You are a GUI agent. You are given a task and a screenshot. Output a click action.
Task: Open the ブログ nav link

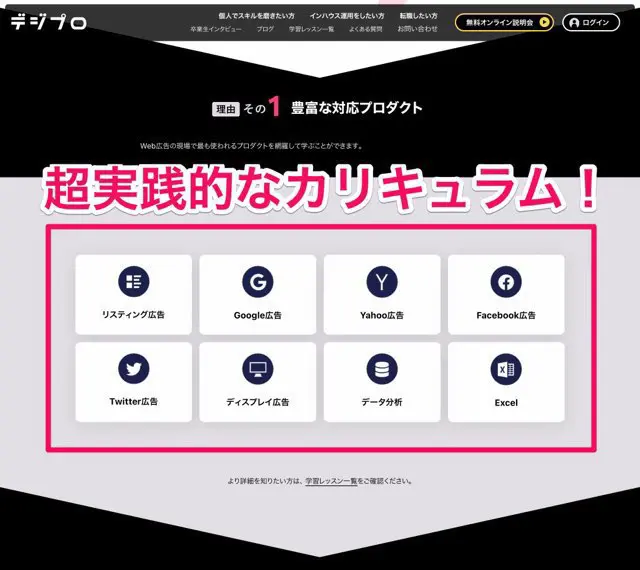click(x=265, y=29)
